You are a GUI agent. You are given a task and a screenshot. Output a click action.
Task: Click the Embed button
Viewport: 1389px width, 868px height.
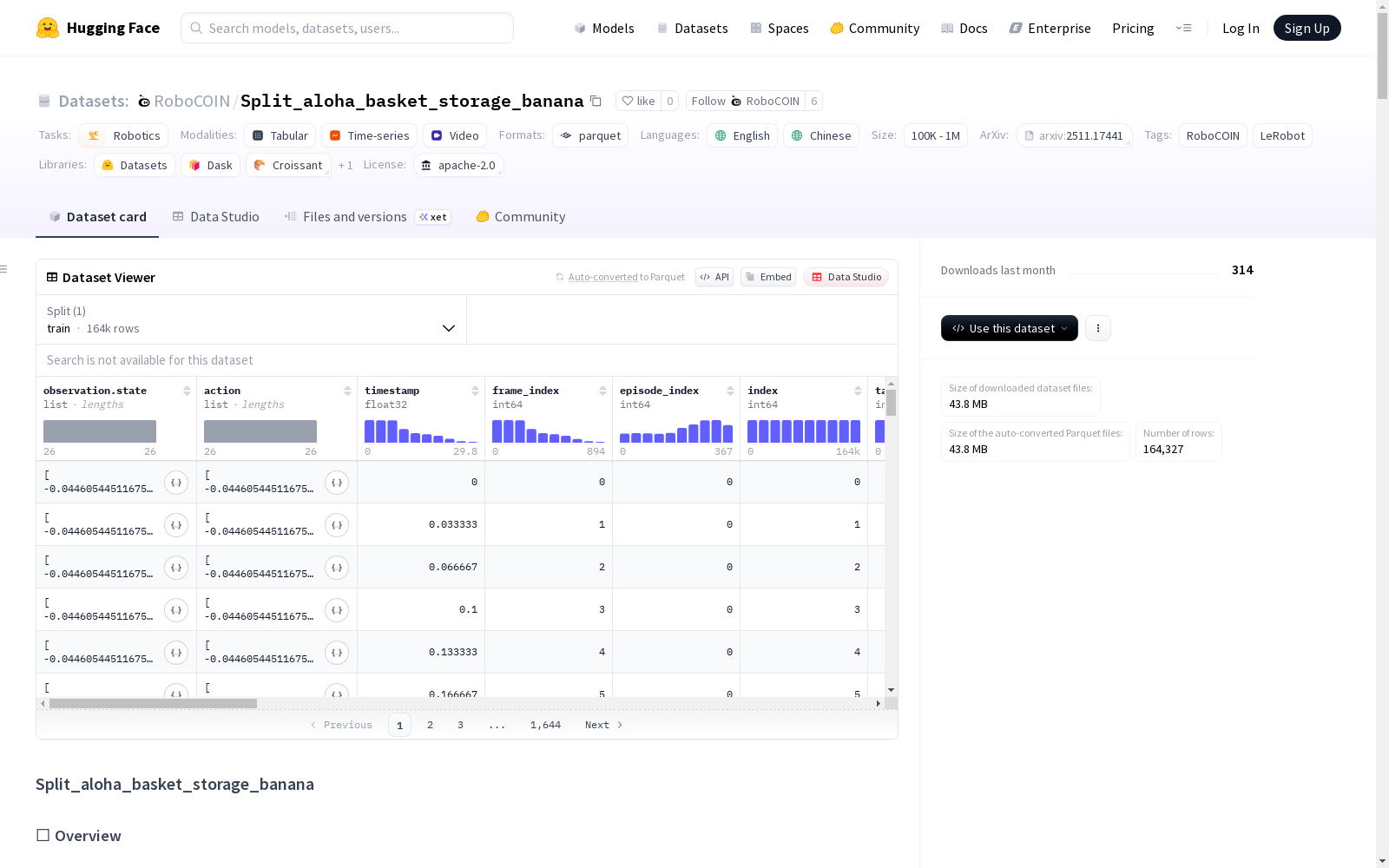[x=768, y=277]
